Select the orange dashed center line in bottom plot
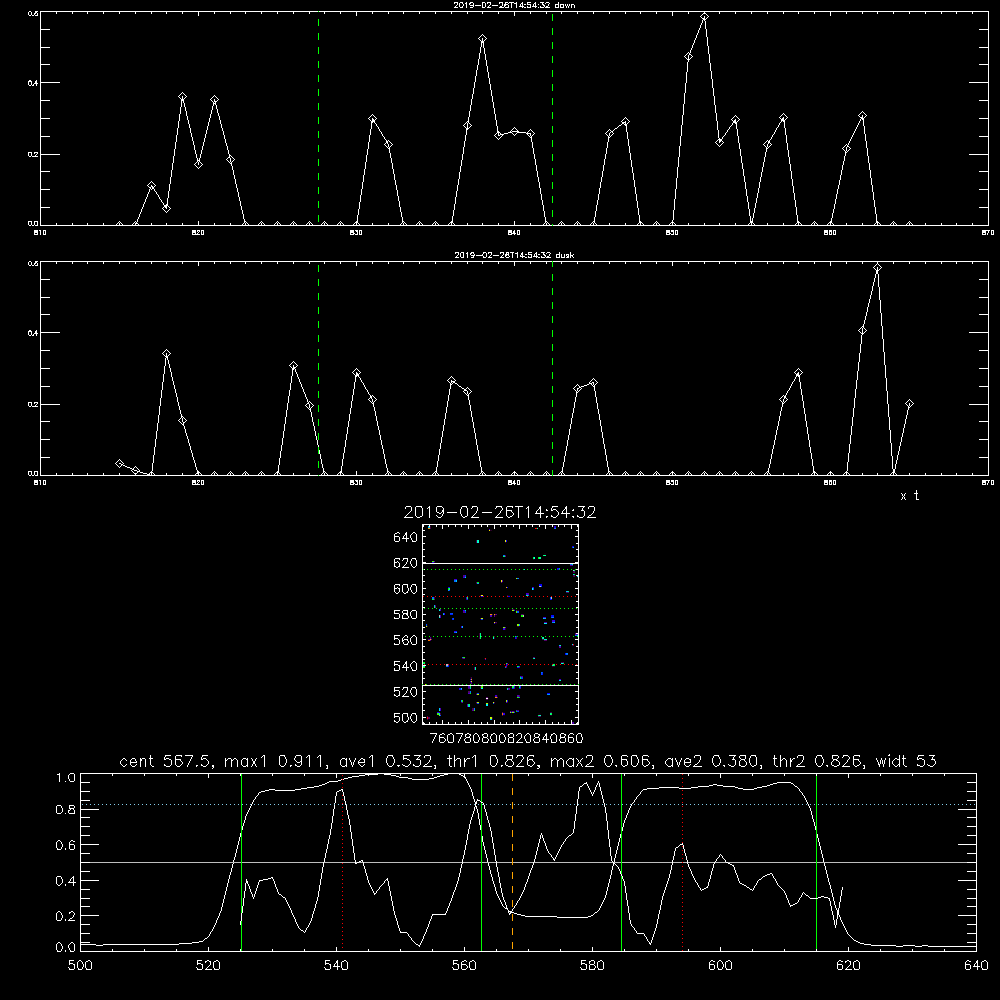This screenshot has width=1000, height=1000. point(512,861)
